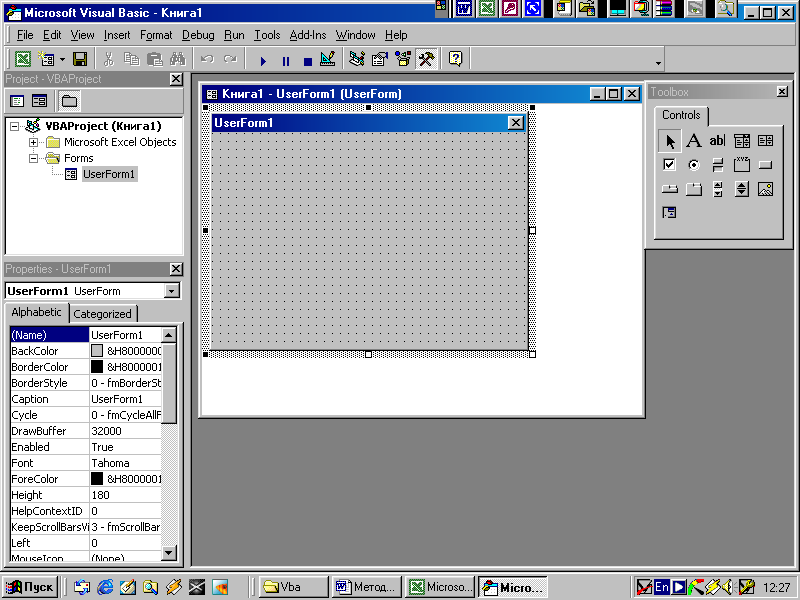
Task: Click the Redo arrow icon
Action: pyautogui.click(x=230, y=59)
